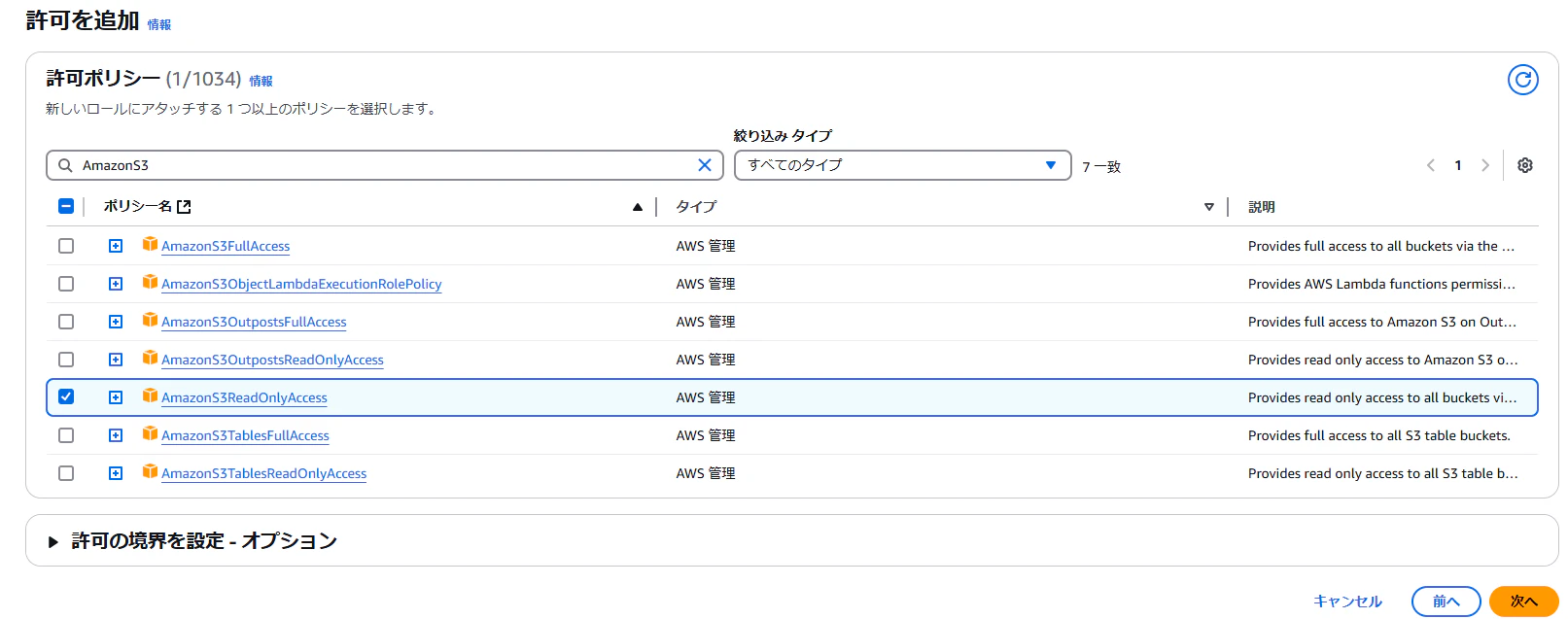Click AmazonS3TablesReadOnlyAccess cube icon
1568x619 pixels.
(150, 471)
